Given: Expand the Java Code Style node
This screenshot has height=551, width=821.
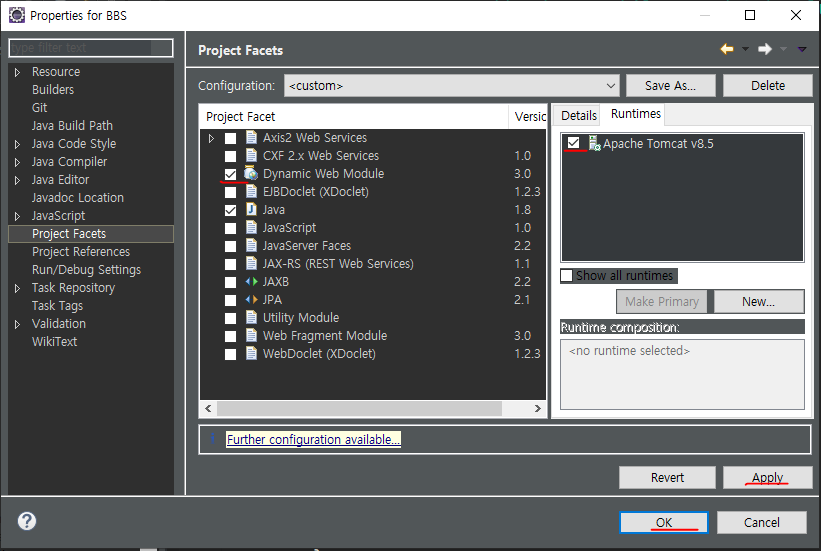Looking at the screenshot, I should [17, 144].
